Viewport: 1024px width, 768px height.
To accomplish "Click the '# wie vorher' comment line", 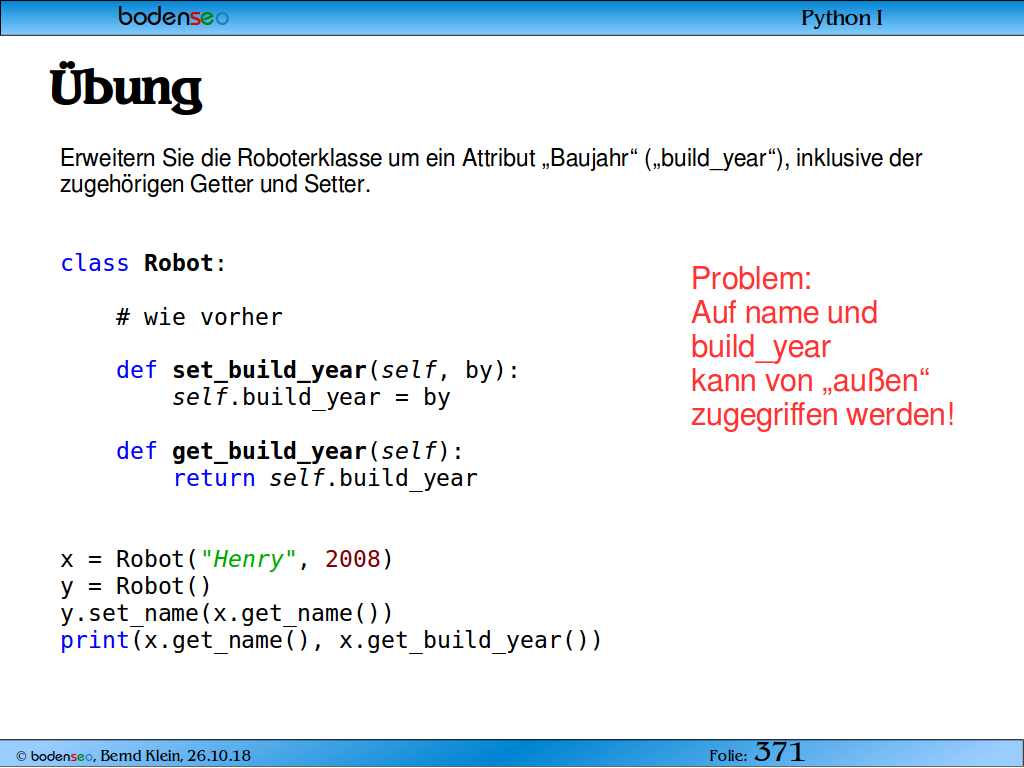I will coord(199,317).
